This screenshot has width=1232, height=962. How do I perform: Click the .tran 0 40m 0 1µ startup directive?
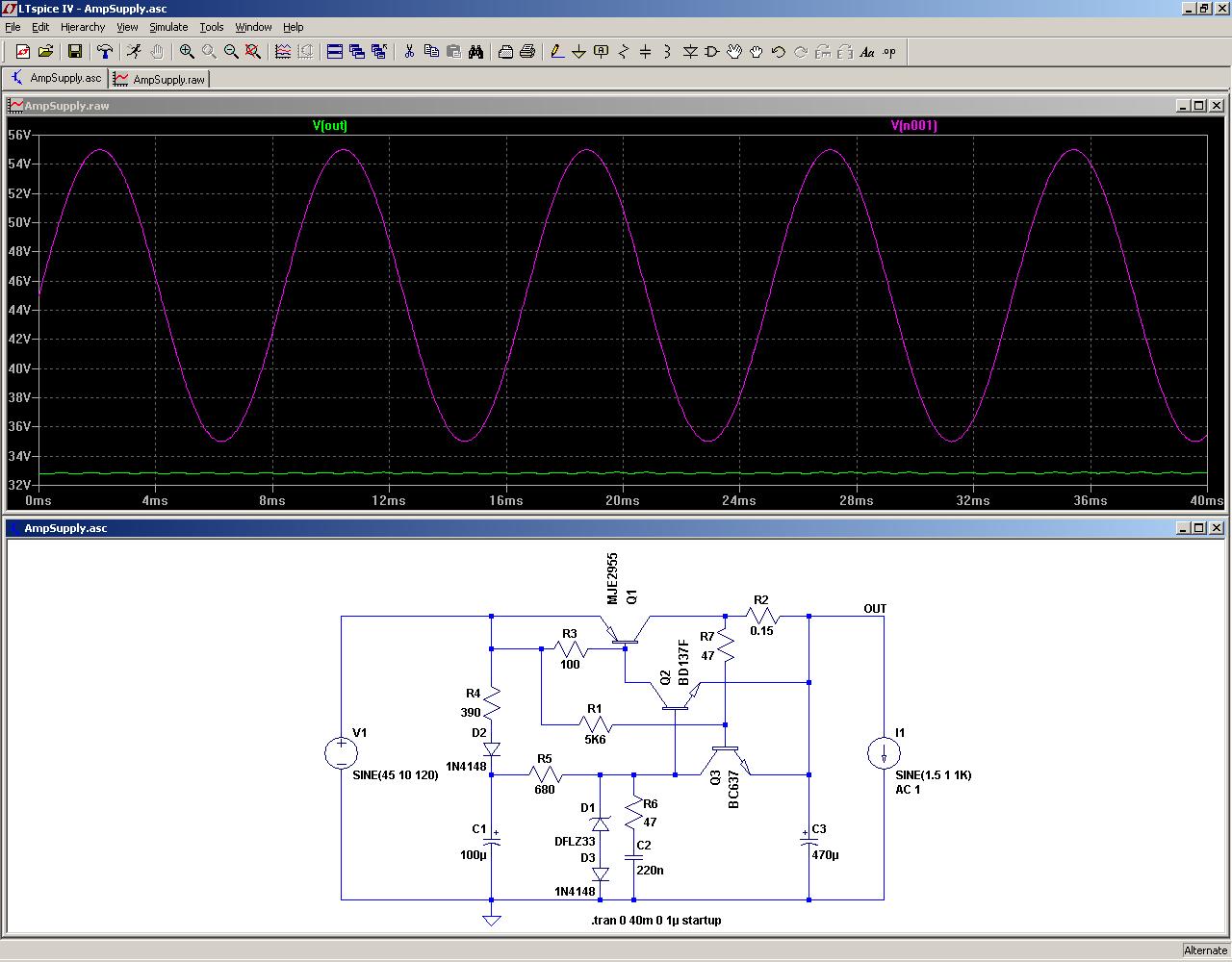click(656, 921)
